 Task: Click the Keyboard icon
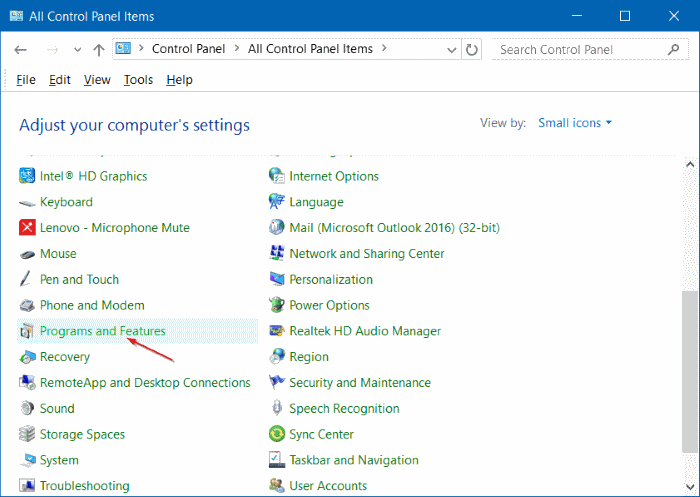pos(27,203)
